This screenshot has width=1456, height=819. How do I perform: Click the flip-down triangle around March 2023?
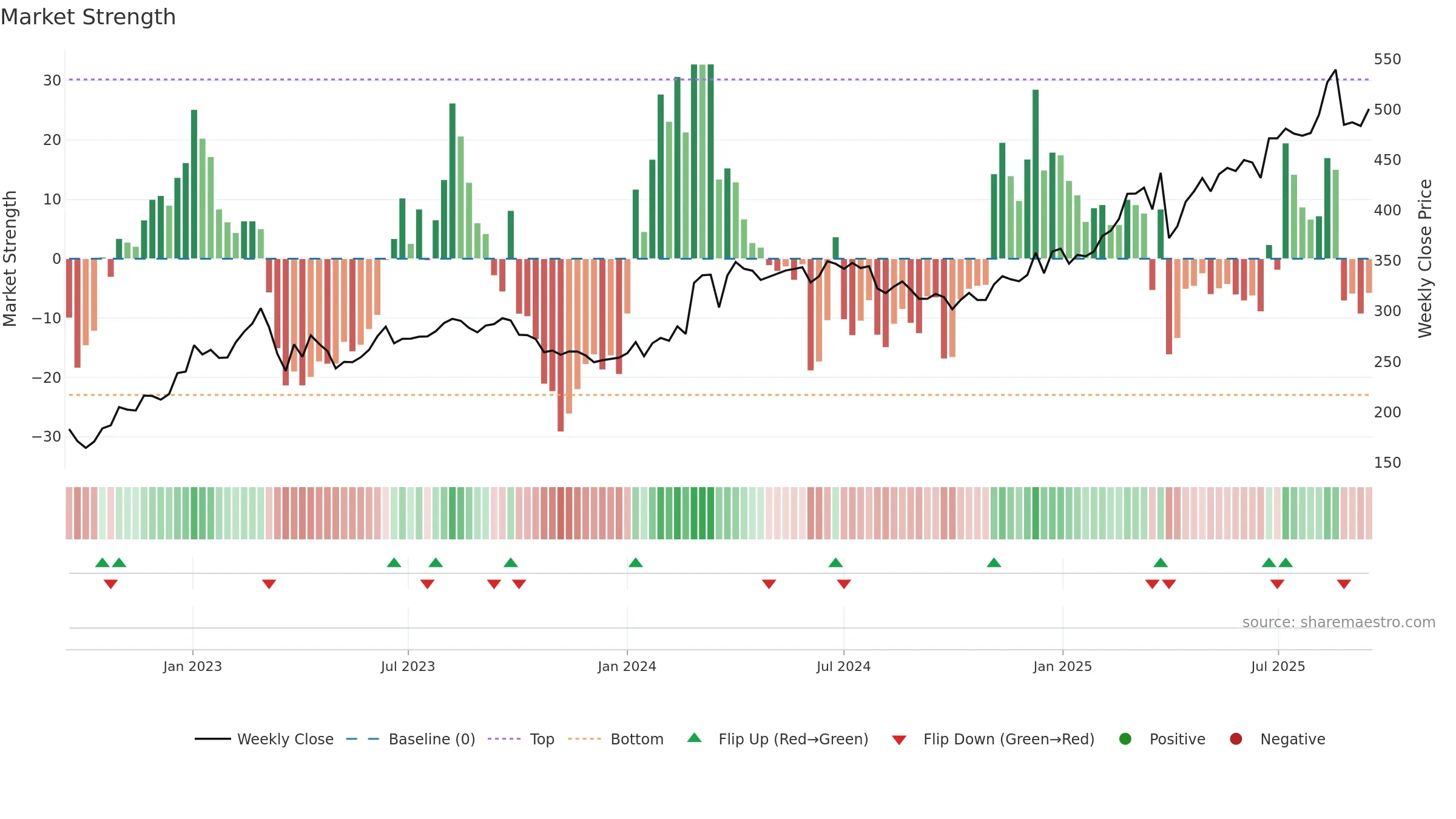(269, 584)
